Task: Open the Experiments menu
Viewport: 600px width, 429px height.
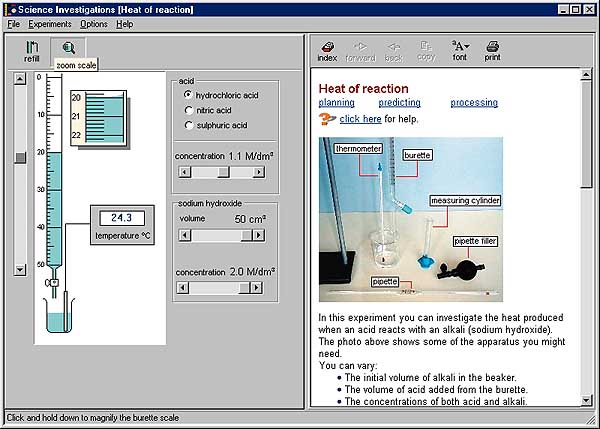Action: click(x=50, y=24)
